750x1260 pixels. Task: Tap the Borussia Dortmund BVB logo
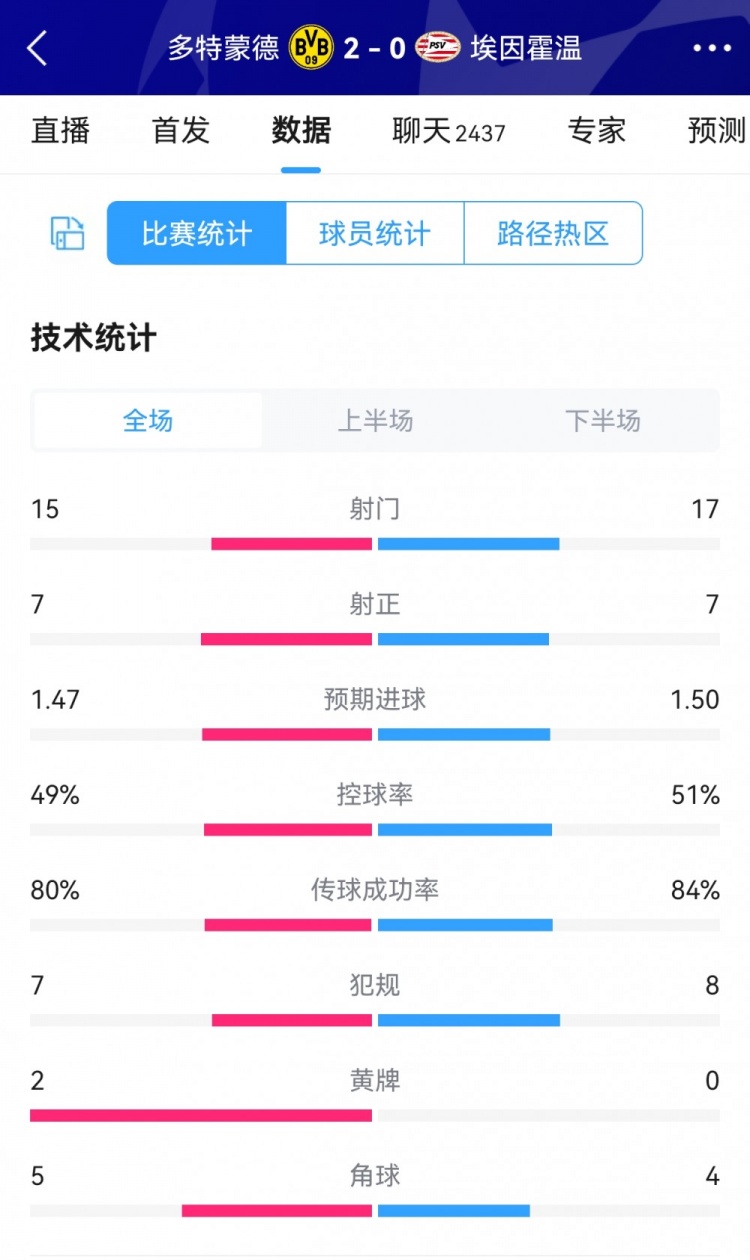click(x=311, y=48)
